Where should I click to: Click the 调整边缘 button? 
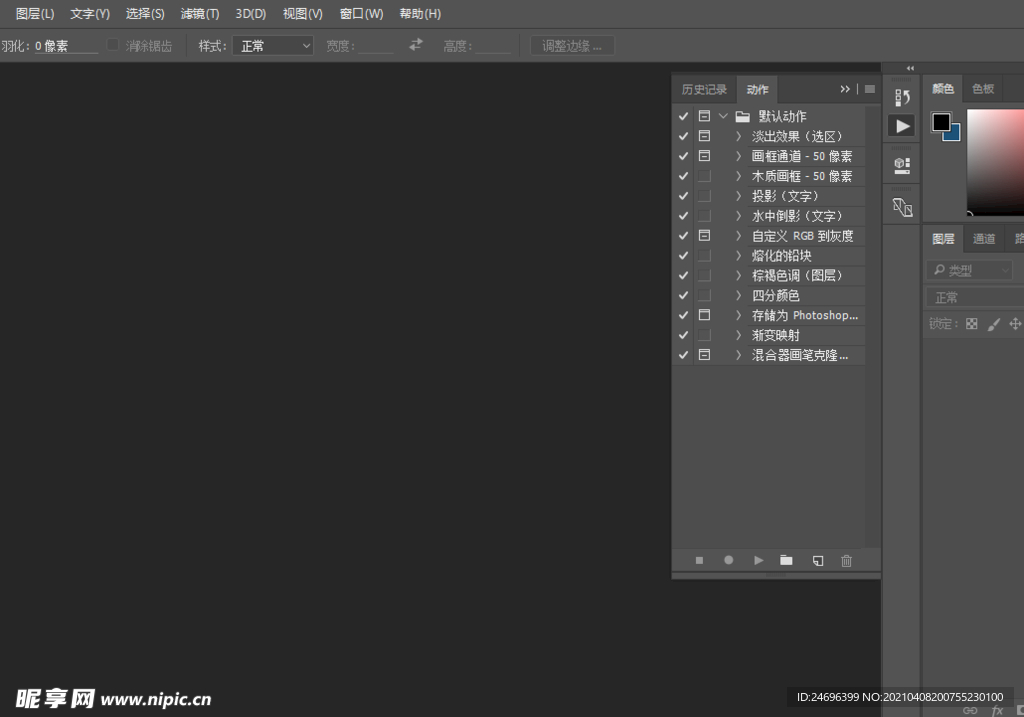point(571,45)
